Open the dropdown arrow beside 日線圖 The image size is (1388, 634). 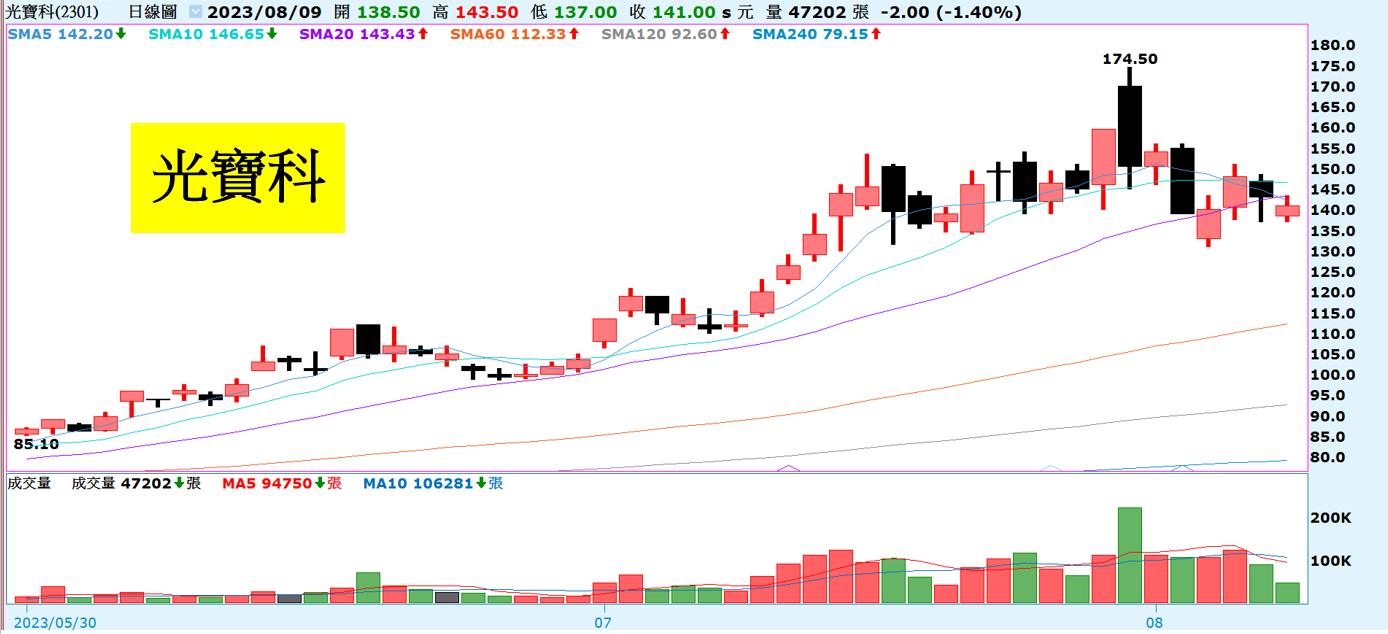pyautogui.click(x=195, y=13)
